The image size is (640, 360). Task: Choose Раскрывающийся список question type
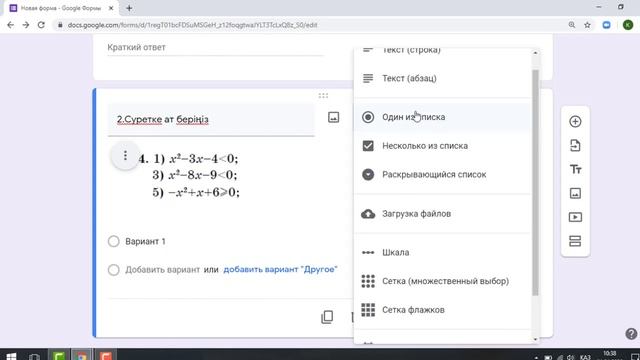442,175
